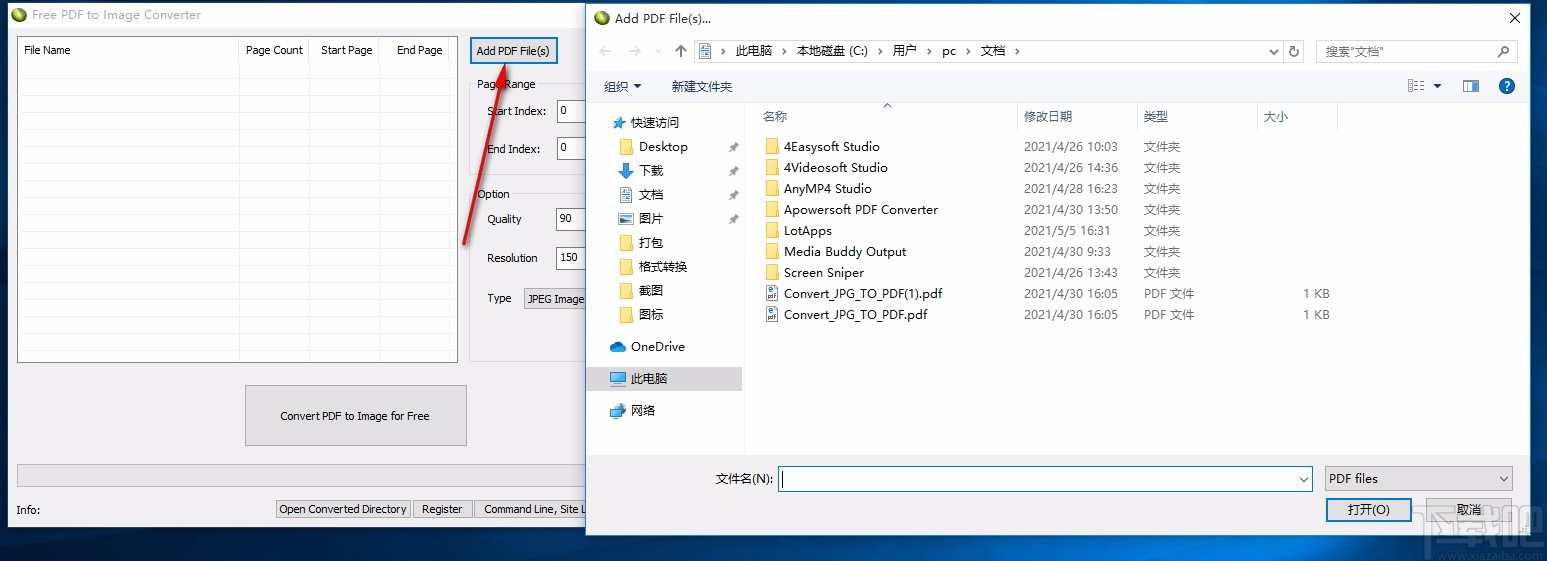Open the dialog help icon

[1507, 87]
